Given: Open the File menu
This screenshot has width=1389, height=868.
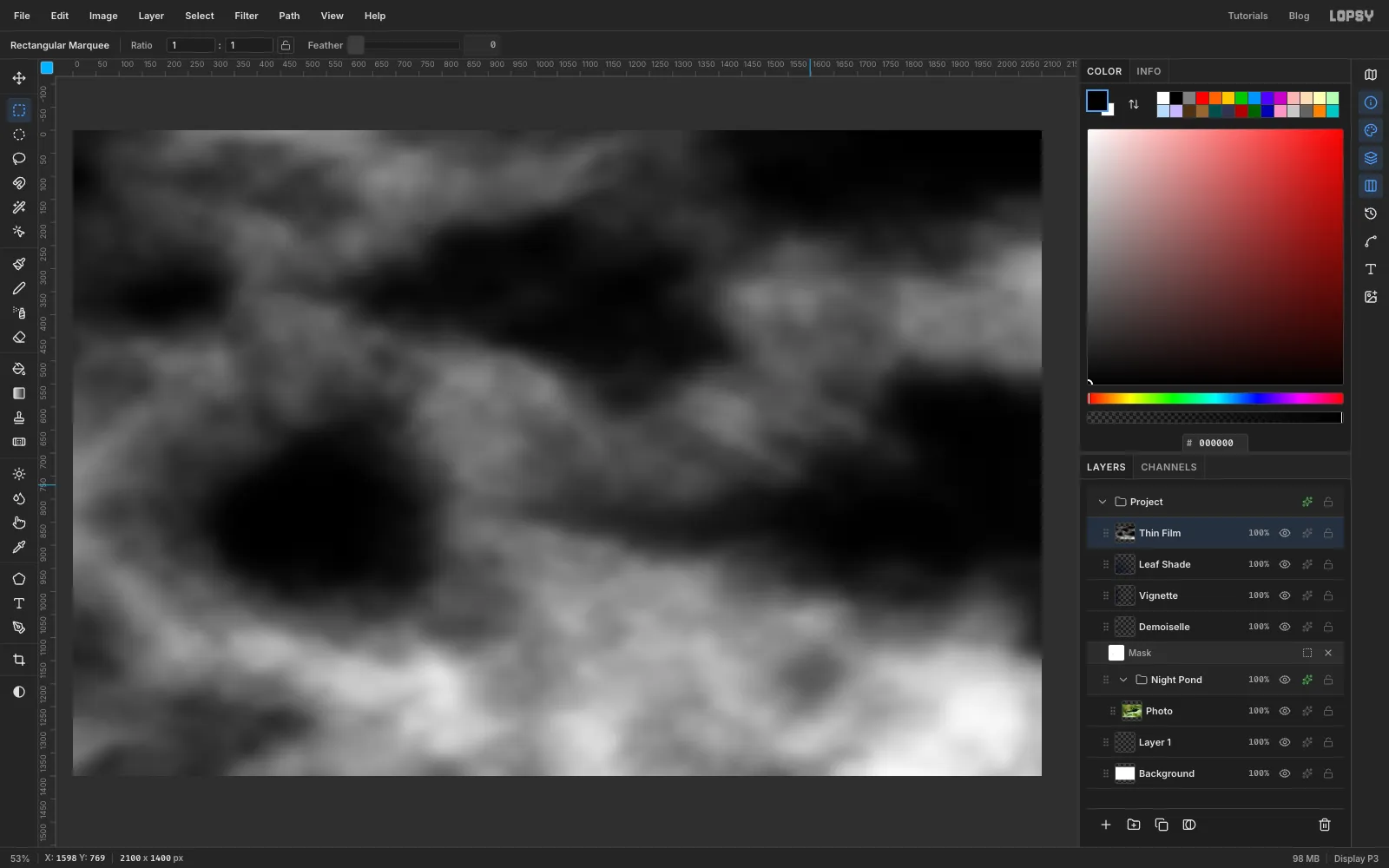Looking at the screenshot, I should tap(22, 16).
